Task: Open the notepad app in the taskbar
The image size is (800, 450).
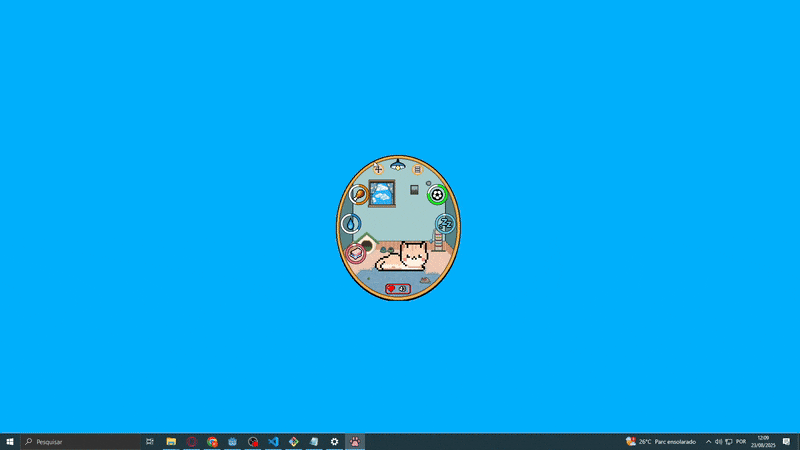Action: pyautogui.click(x=314, y=442)
